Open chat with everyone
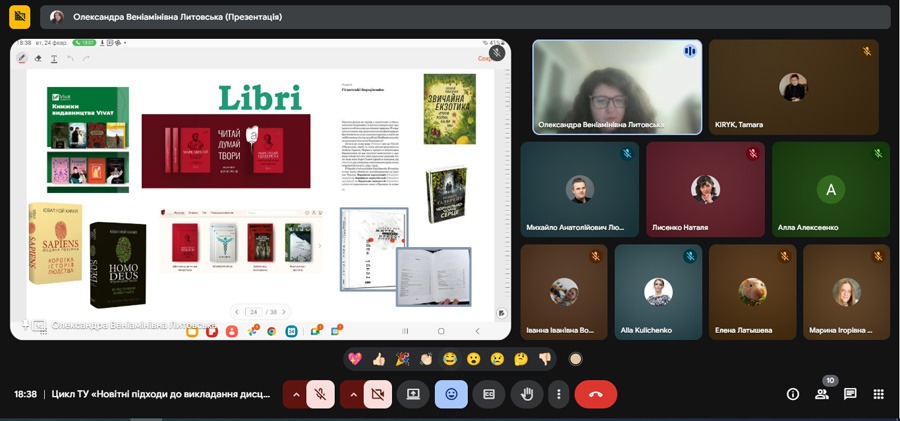The width and height of the screenshot is (900, 421). point(850,394)
